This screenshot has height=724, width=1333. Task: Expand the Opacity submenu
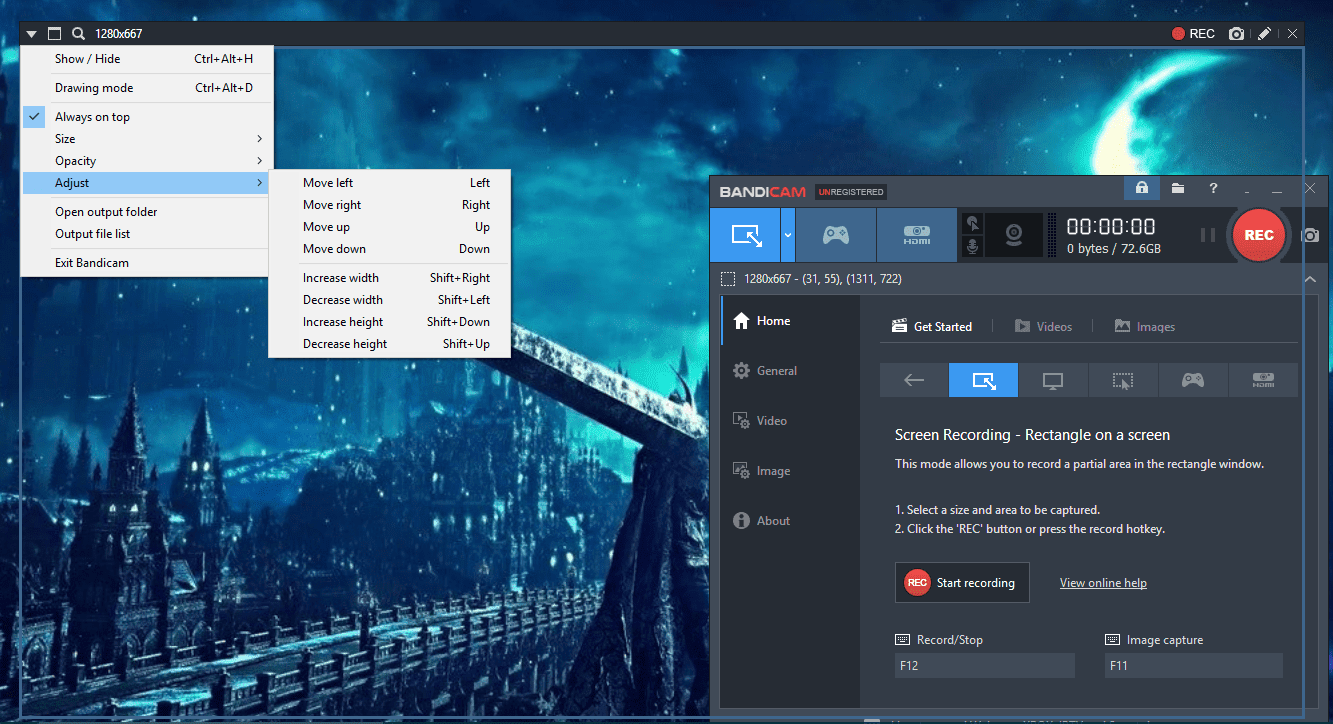(x=147, y=161)
